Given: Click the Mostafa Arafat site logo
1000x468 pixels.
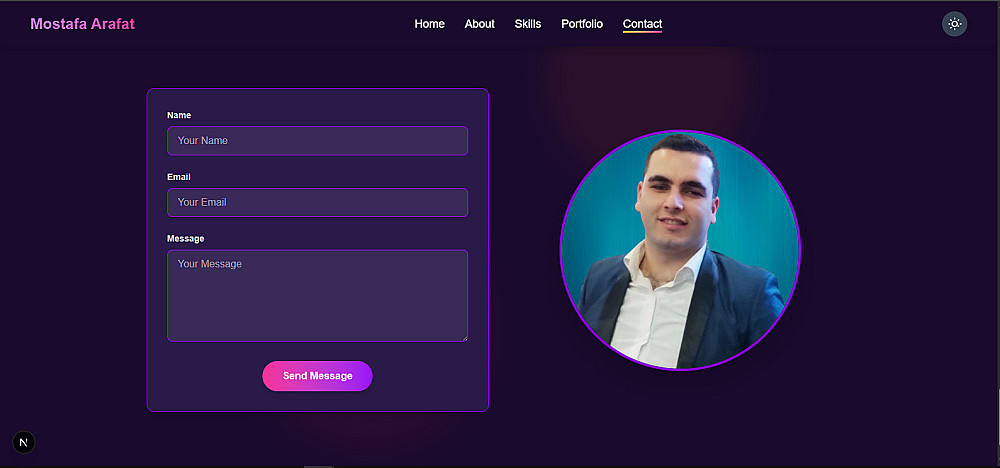Looking at the screenshot, I should pyautogui.click(x=82, y=24).
